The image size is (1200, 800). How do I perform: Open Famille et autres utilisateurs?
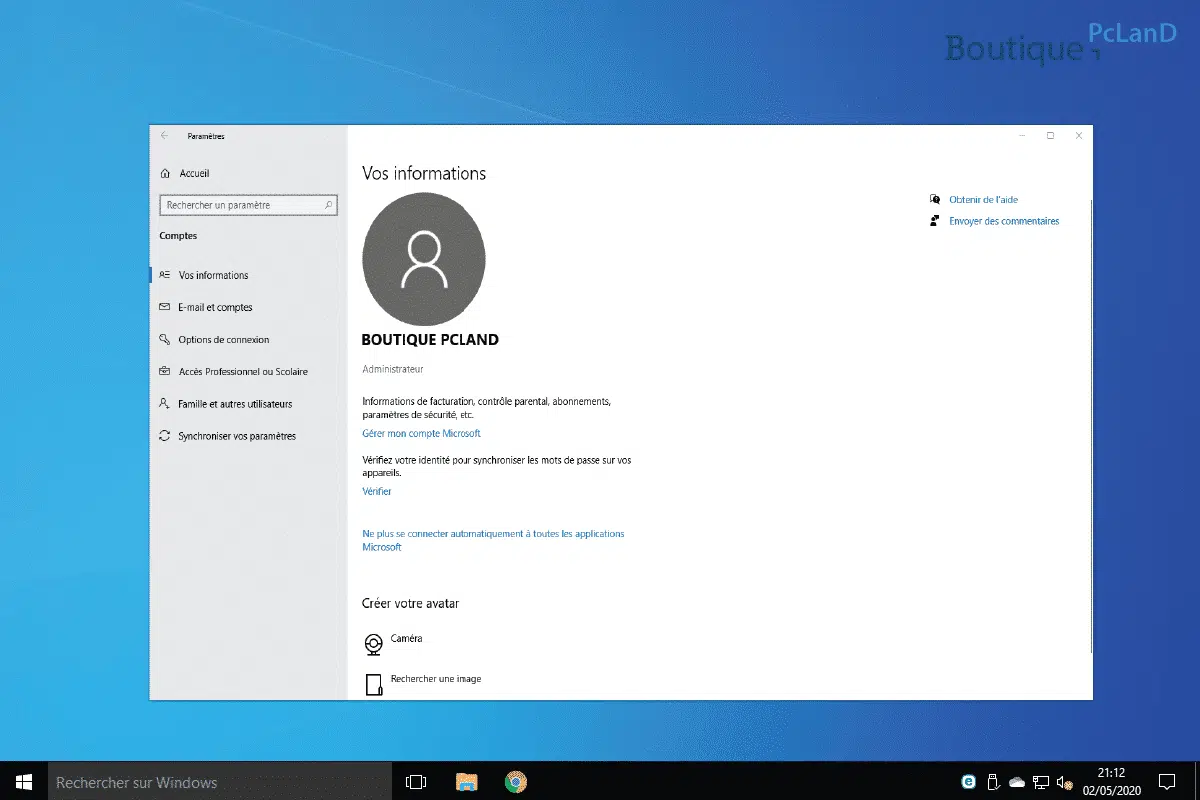[235, 404]
